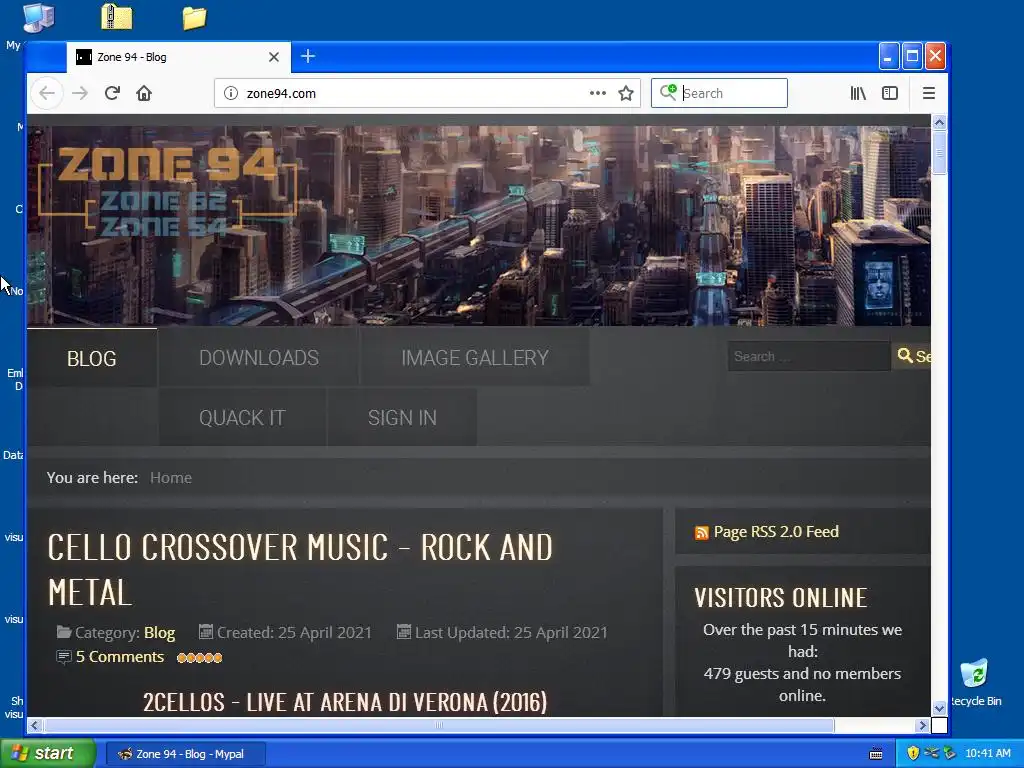
Task: Click the website Search text box
Action: point(809,357)
